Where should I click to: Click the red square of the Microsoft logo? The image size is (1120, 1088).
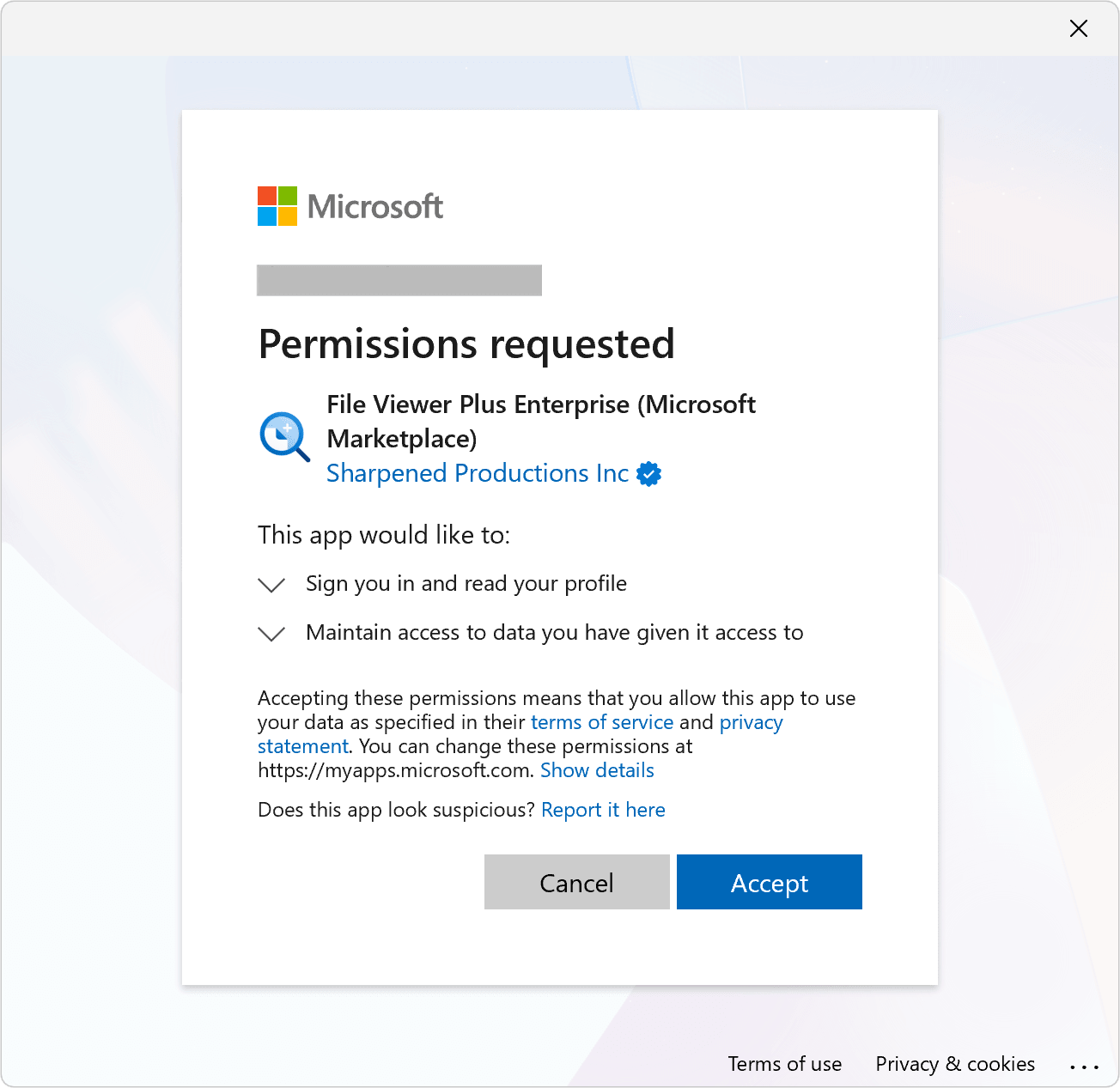[266, 197]
